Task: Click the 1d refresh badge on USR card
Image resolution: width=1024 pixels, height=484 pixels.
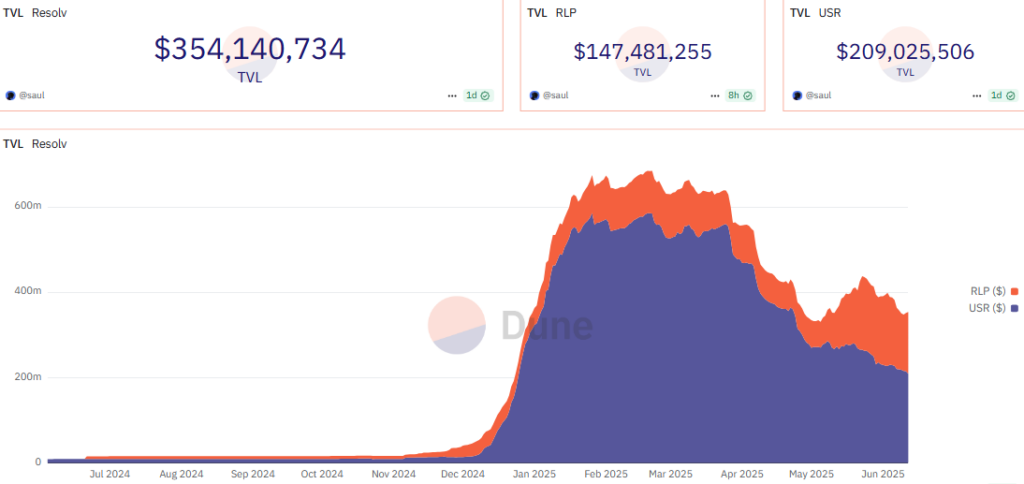Action: tap(1003, 95)
